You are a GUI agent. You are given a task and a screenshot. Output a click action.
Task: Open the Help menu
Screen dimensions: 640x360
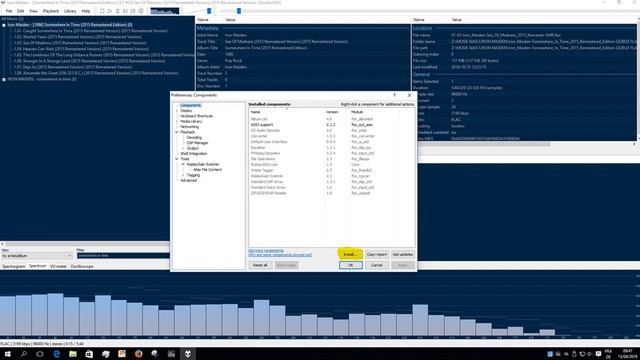[x=86, y=11]
